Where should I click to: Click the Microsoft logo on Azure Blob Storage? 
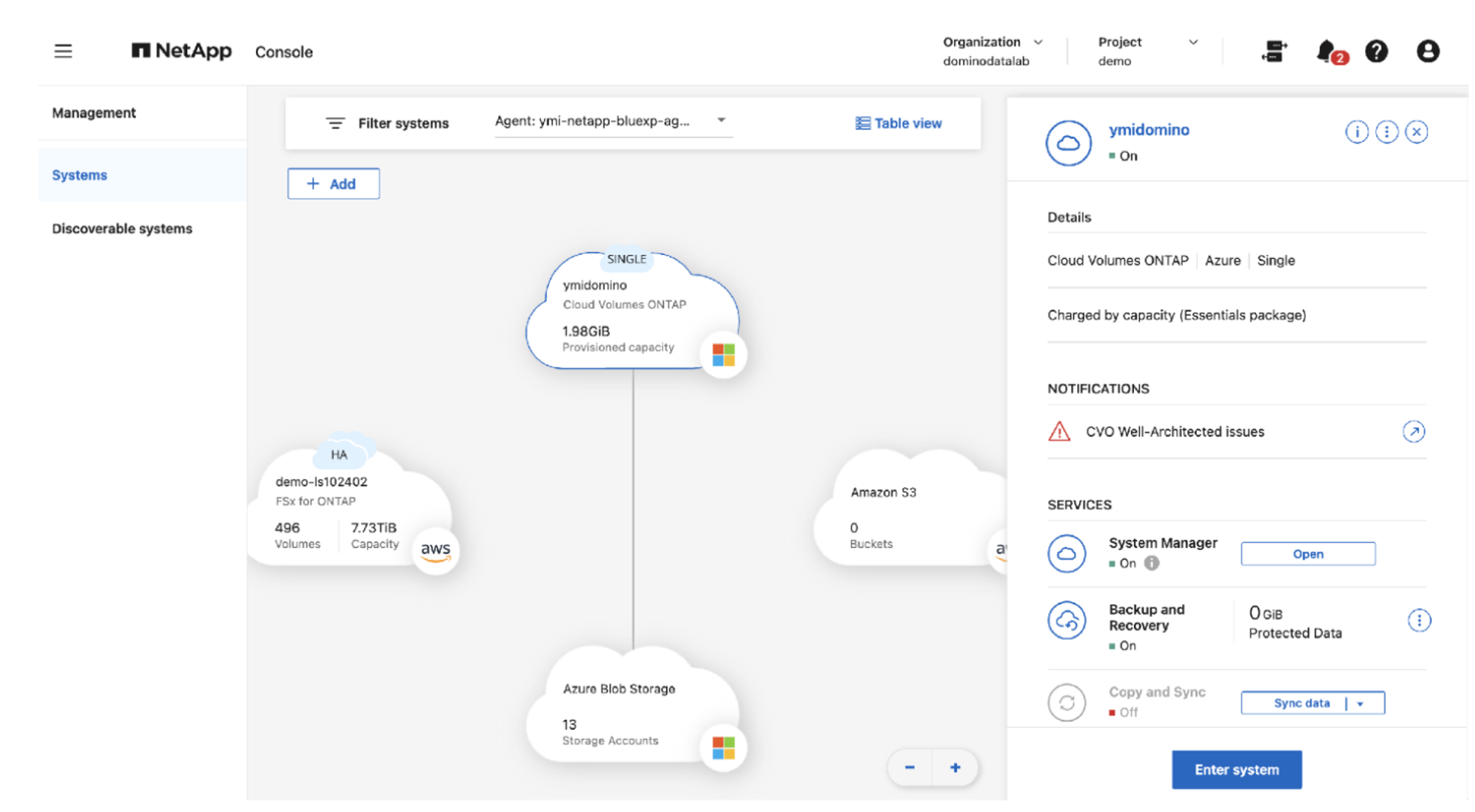coord(723,747)
